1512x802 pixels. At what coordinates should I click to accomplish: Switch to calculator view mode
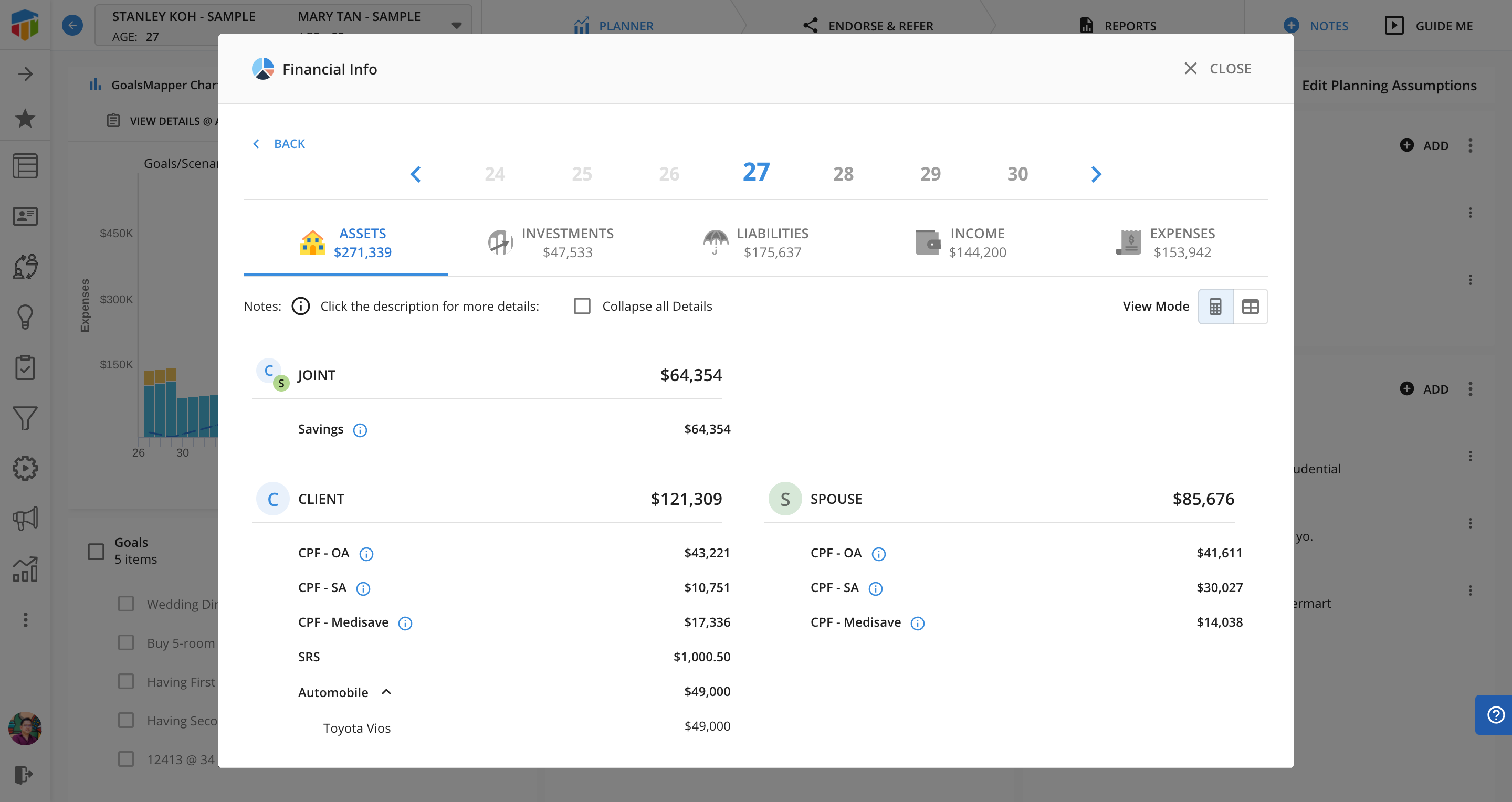pyautogui.click(x=1215, y=306)
